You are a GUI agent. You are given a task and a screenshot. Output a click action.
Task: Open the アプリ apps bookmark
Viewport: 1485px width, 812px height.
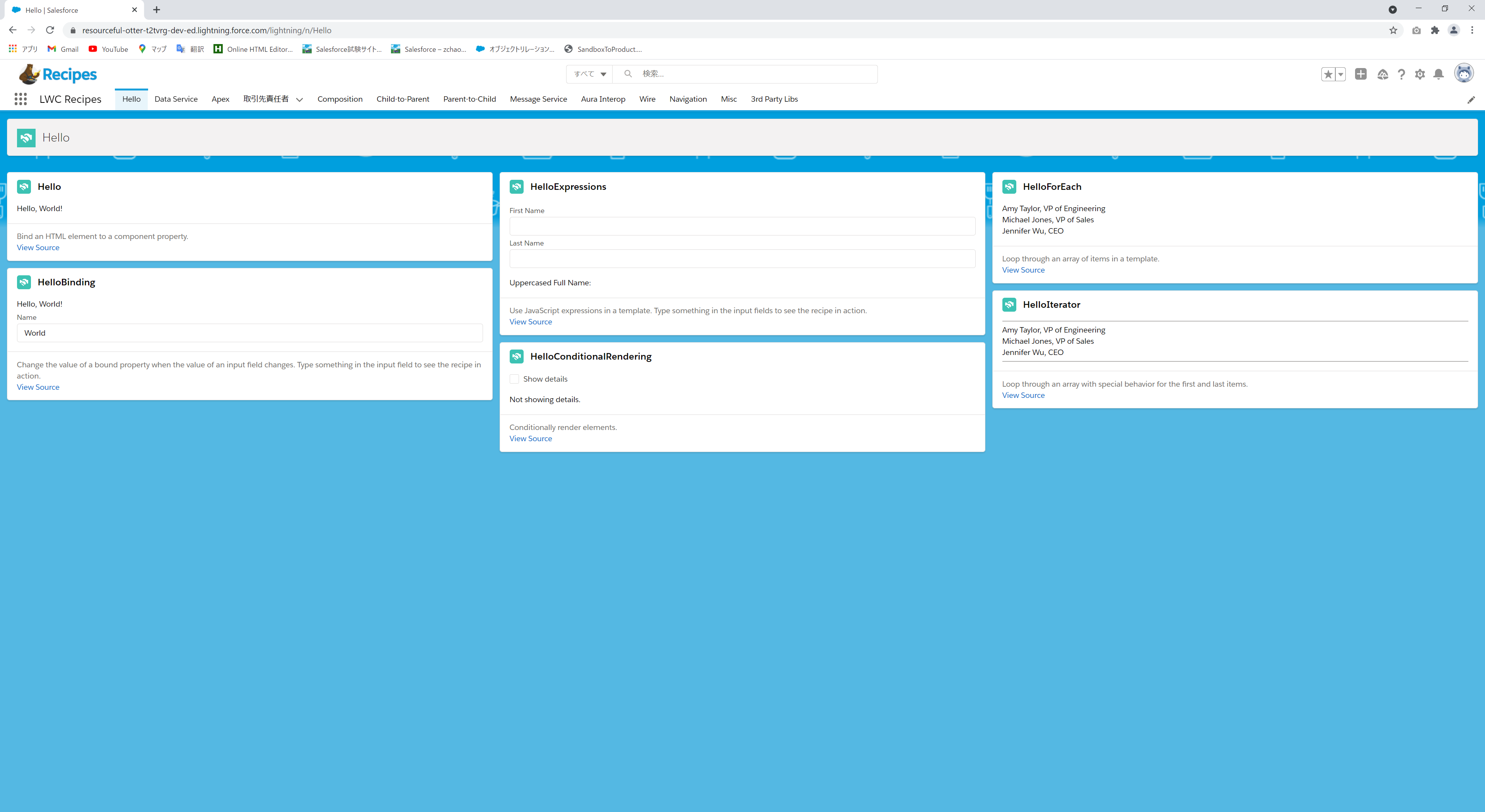click(x=23, y=49)
